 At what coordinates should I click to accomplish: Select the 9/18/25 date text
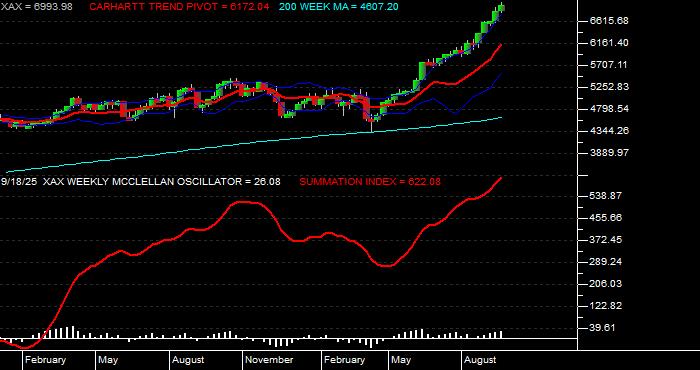click(19, 182)
